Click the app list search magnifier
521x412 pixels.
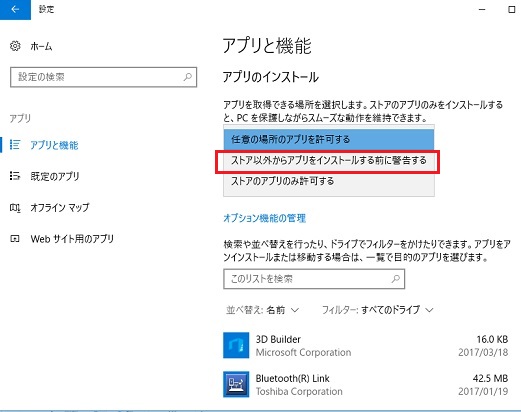coord(396,279)
